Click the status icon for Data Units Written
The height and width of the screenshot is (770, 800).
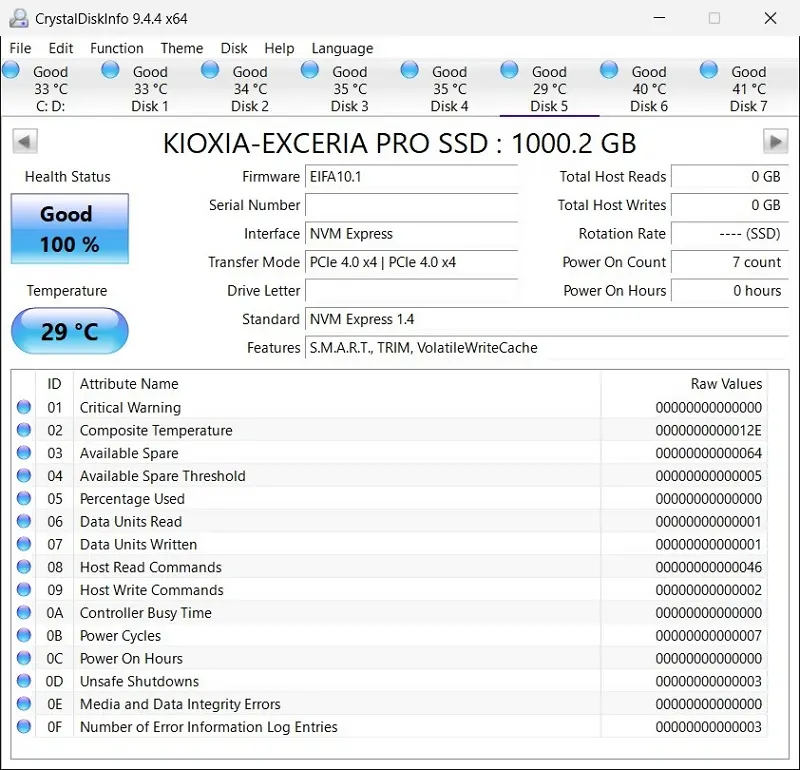[x=24, y=544]
